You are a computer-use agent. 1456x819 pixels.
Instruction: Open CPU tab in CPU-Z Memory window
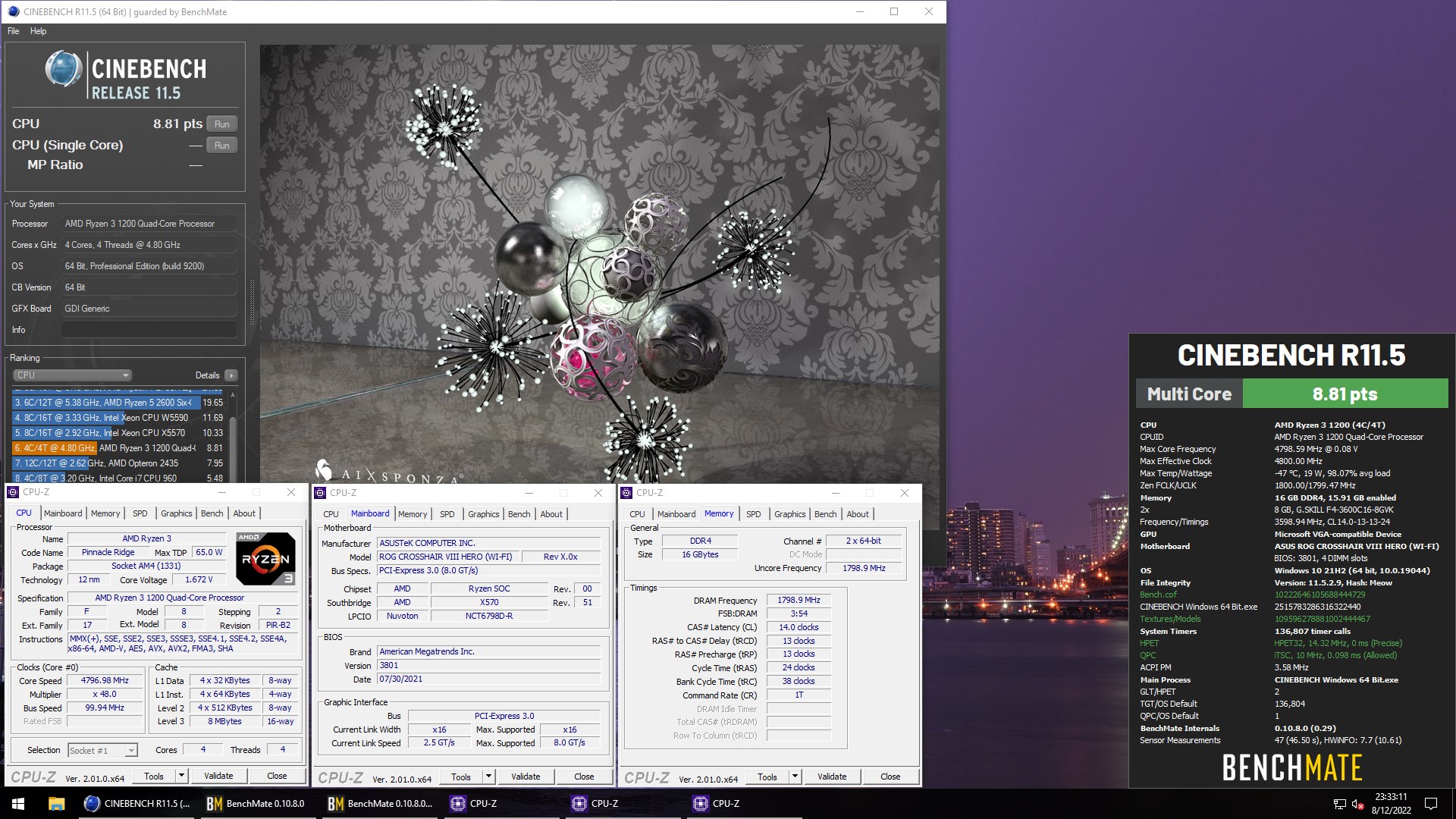(638, 514)
